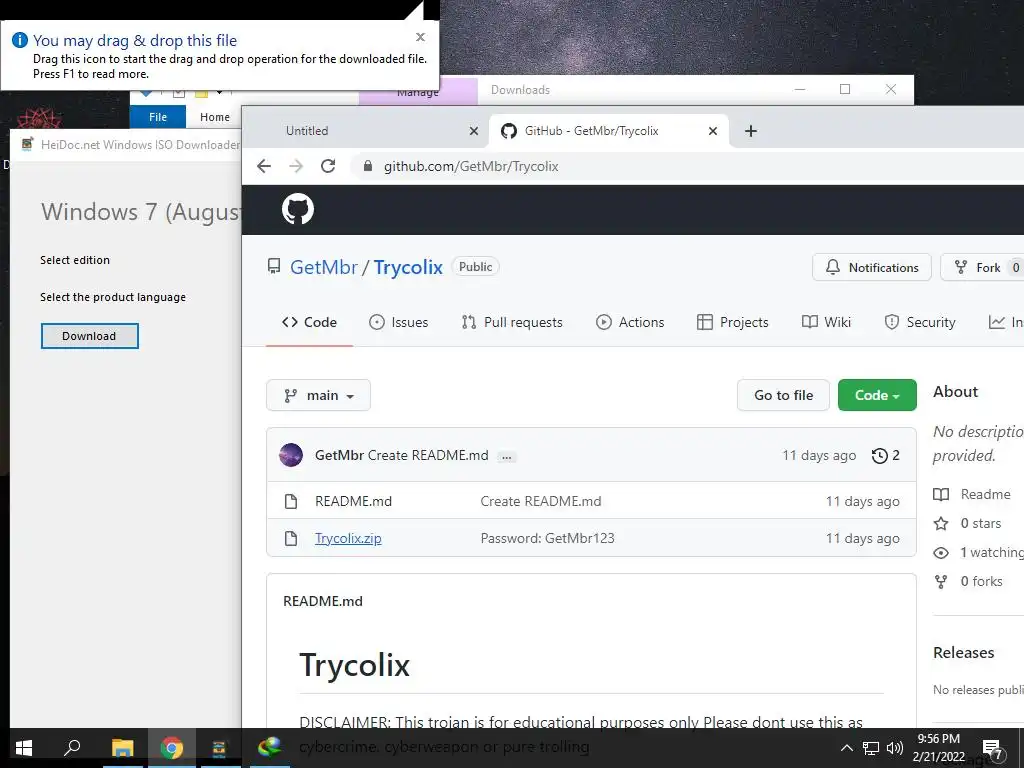Switch to the Issues tab
Viewport: 1024px width, 768px height.
(x=398, y=322)
